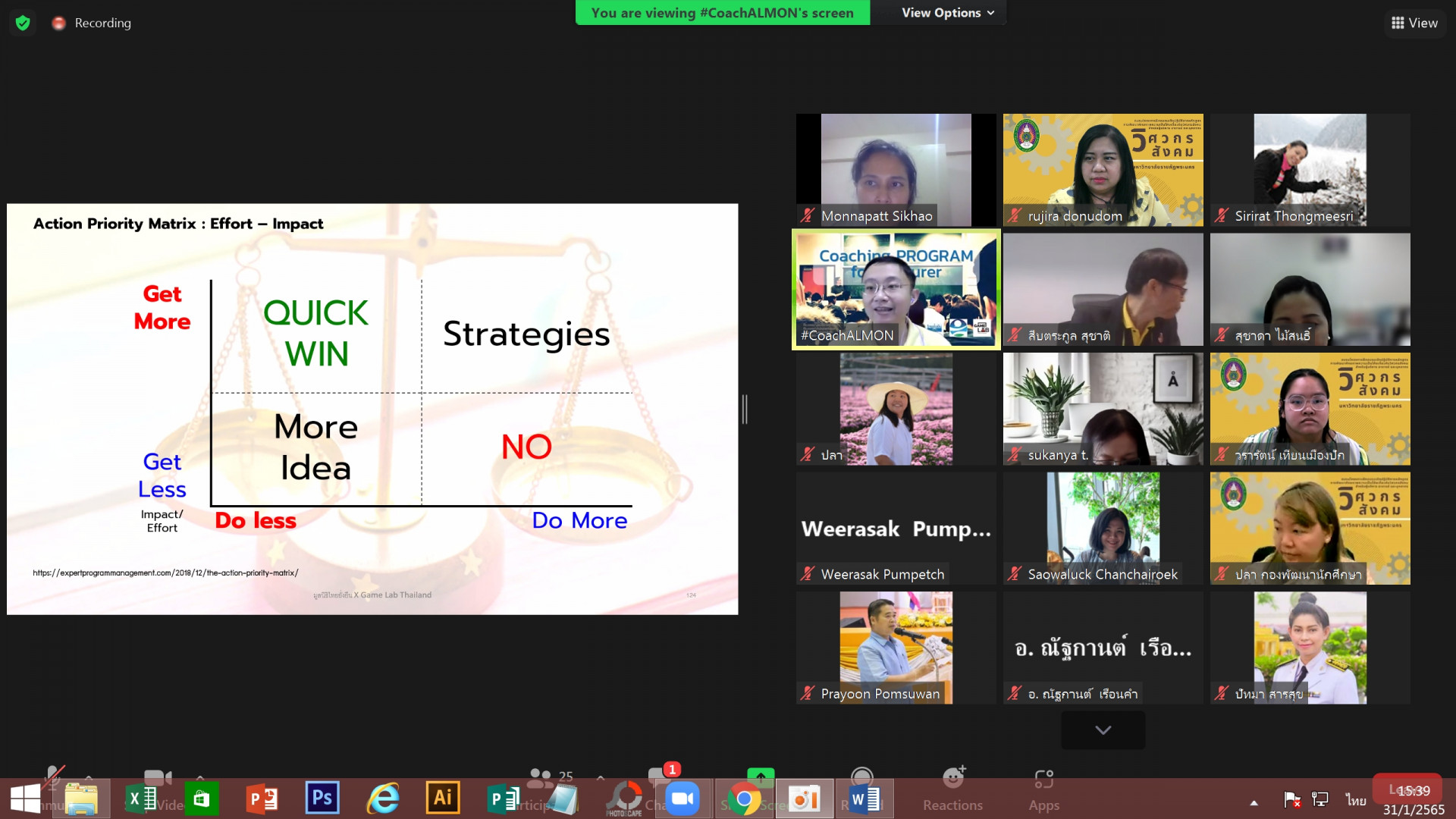Open File Explorer from the taskbar
Viewport: 1456px width, 819px height.
tap(81, 799)
